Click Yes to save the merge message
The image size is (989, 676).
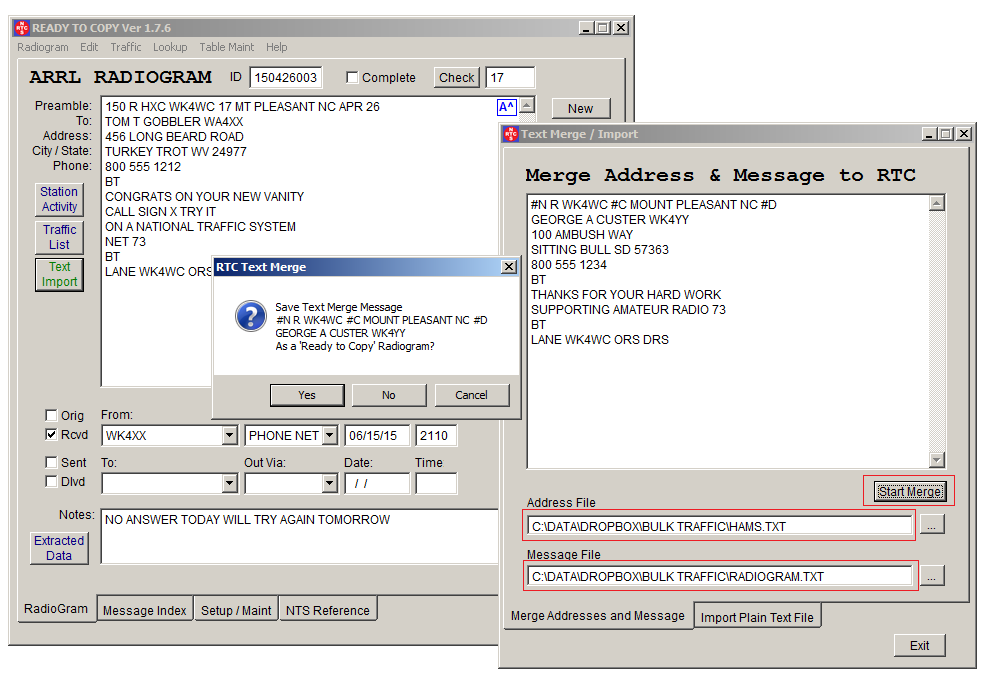point(307,395)
